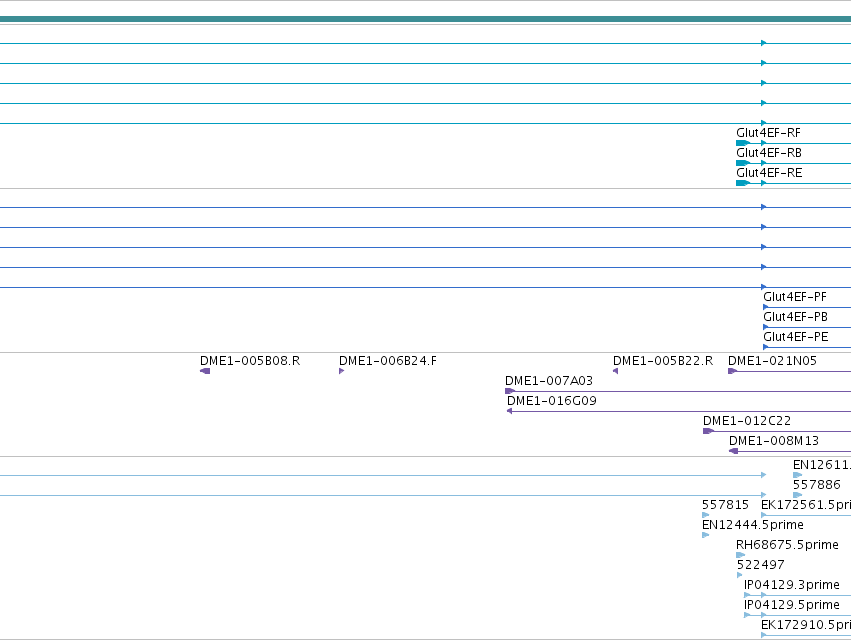Click the Glut4EF-PB blue arrow glyph

(x=766, y=327)
